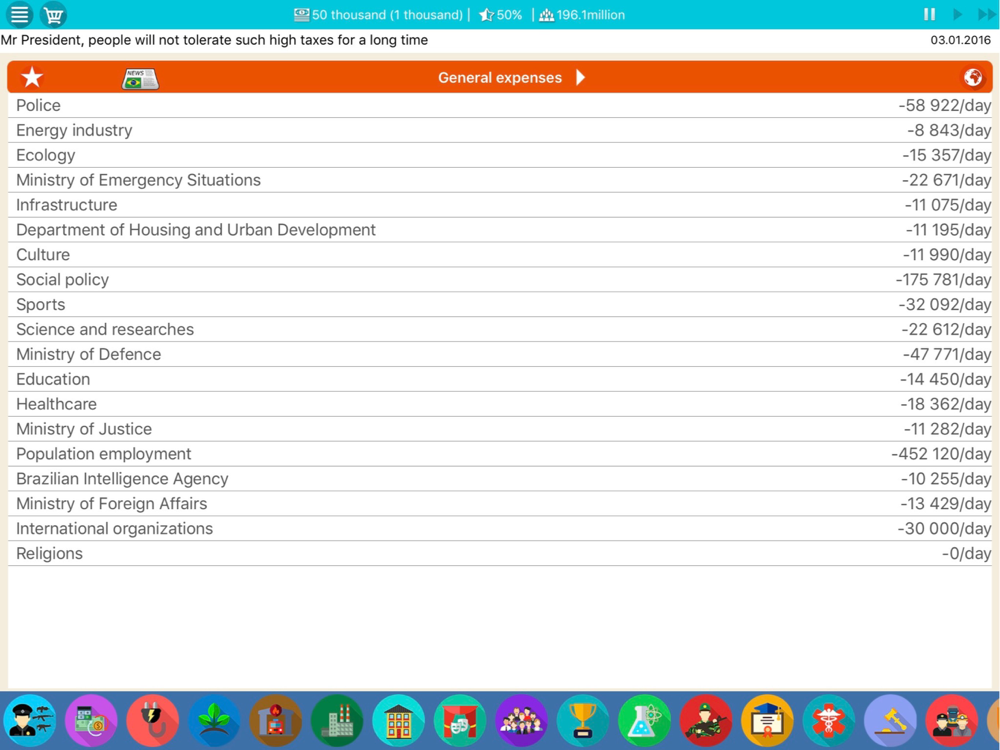Click the -30 000/day value

click(945, 528)
